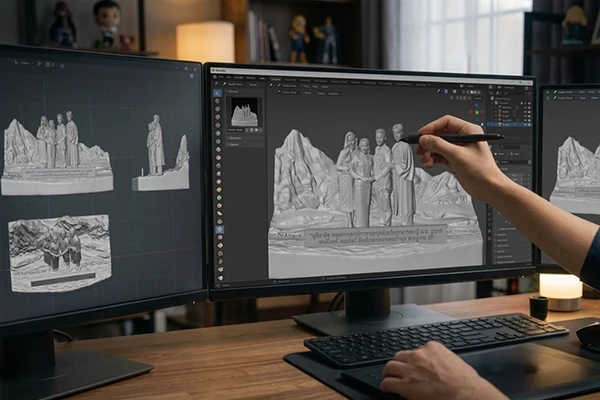The width and height of the screenshot is (600, 400).
Task: Click the zoom magnifier icon below gizmo
Action: tap(482, 124)
